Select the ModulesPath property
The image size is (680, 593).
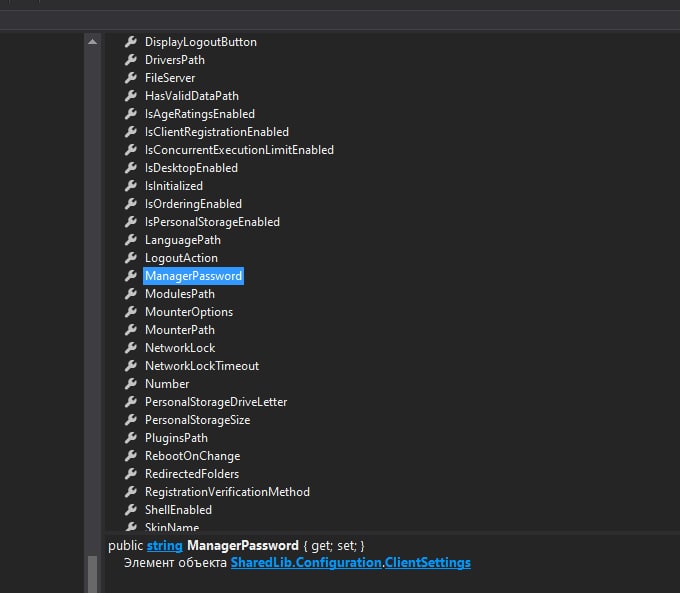coord(180,294)
